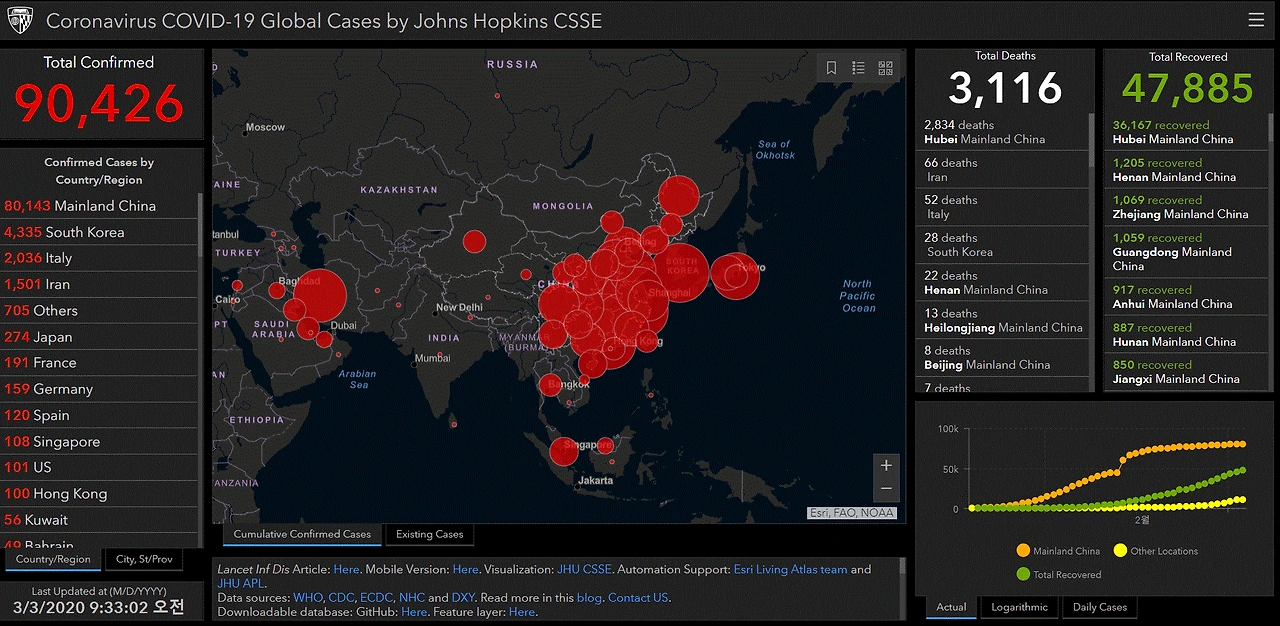This screenshot has height=626, width=1280.
Task: Select 80,143 Mainland China row
Action: click(x=99, y=206)
